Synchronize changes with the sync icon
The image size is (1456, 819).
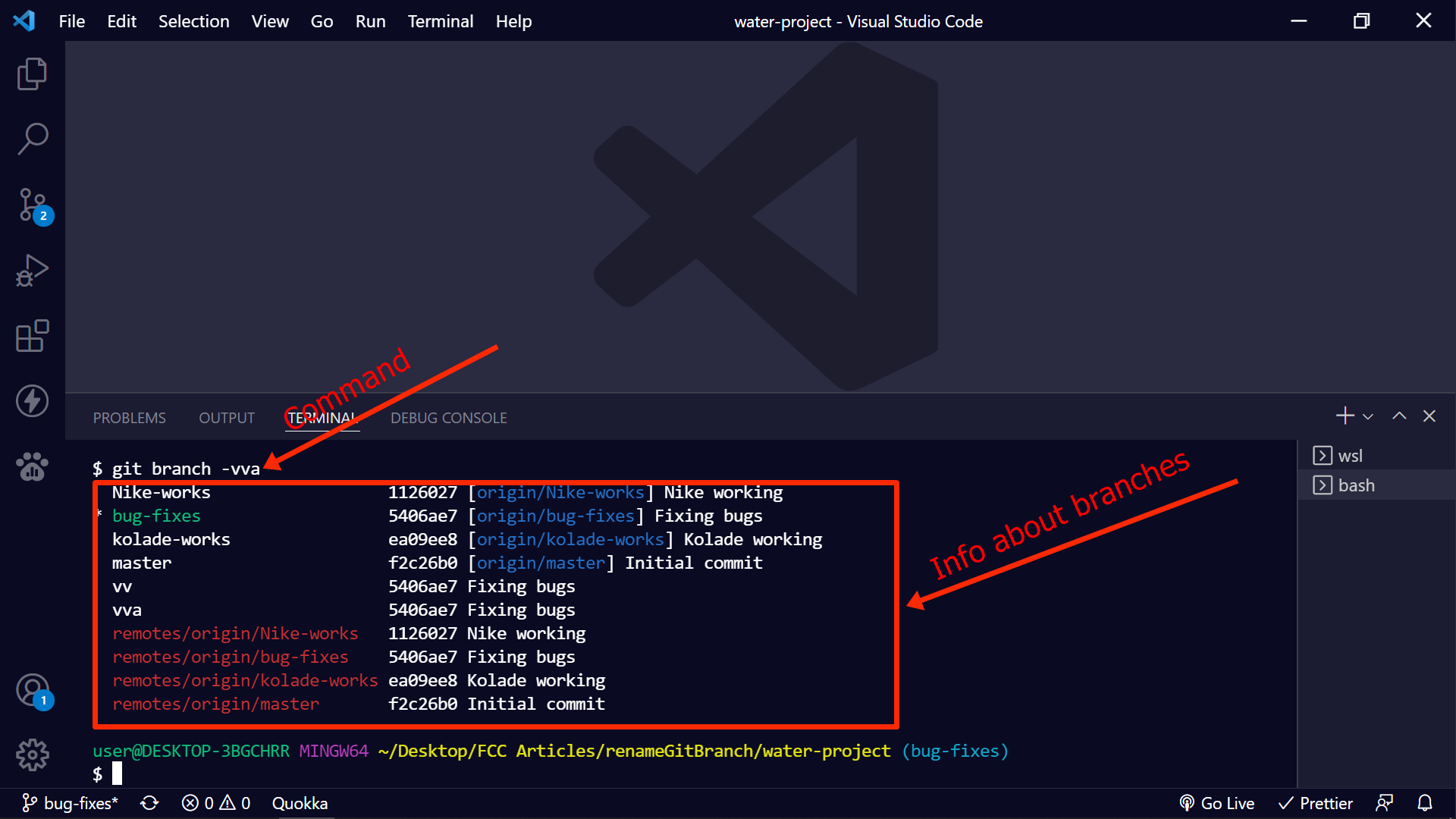(149, 803)
